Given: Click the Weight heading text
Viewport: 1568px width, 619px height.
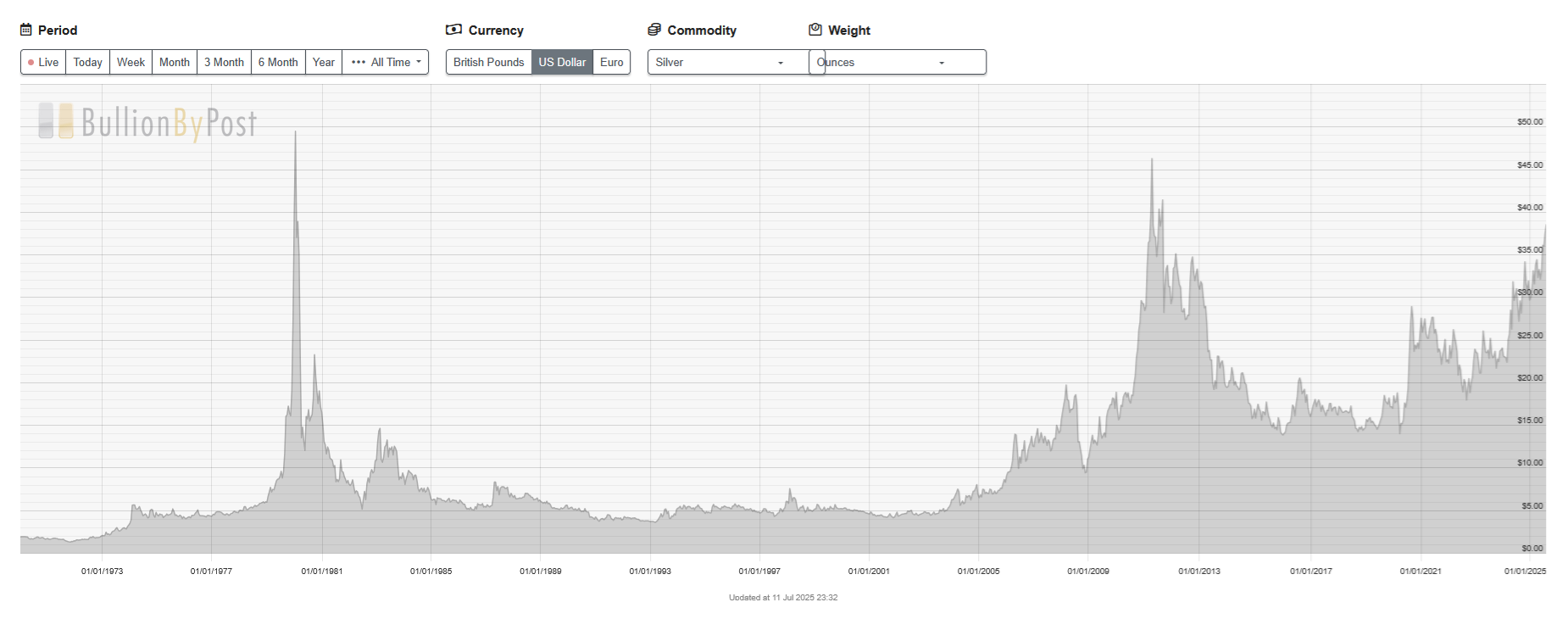Looking at the screenshot, I should (849, 31).
